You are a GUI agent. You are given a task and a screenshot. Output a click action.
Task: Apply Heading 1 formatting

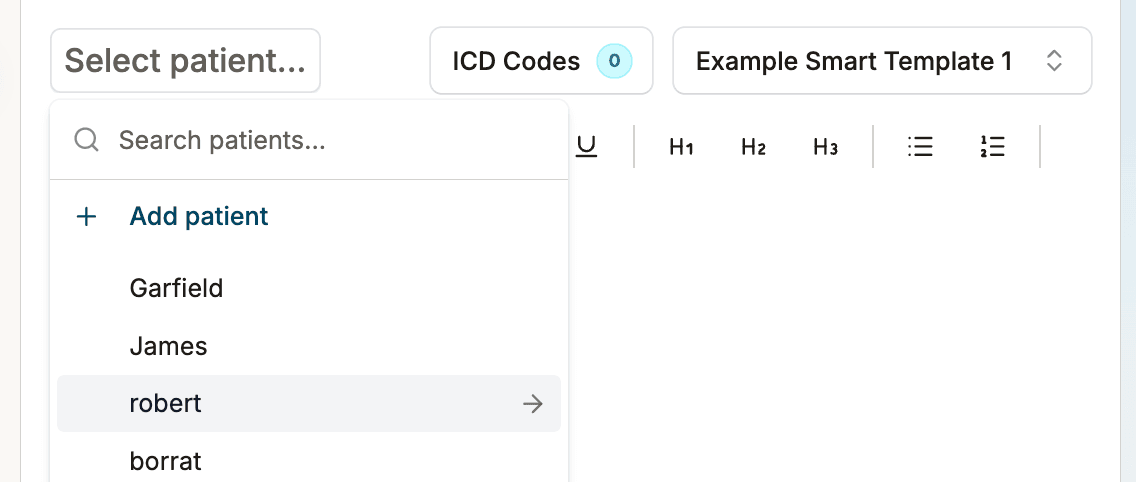681,147
